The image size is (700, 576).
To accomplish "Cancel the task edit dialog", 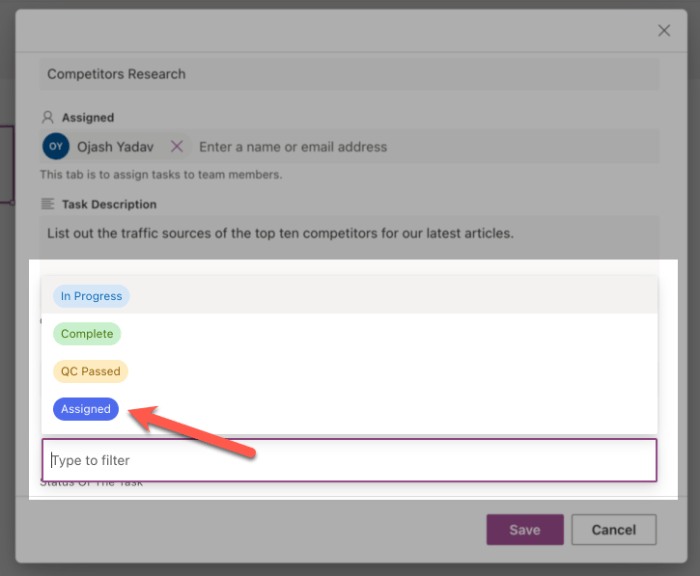I will coord(614,530).
